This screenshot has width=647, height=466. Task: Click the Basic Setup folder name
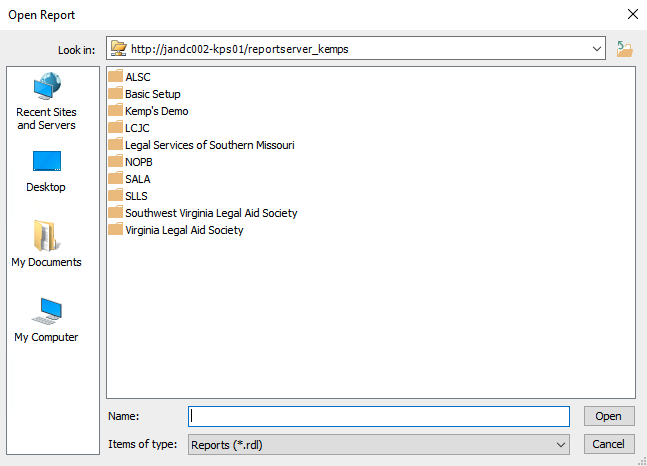point(153,94)
